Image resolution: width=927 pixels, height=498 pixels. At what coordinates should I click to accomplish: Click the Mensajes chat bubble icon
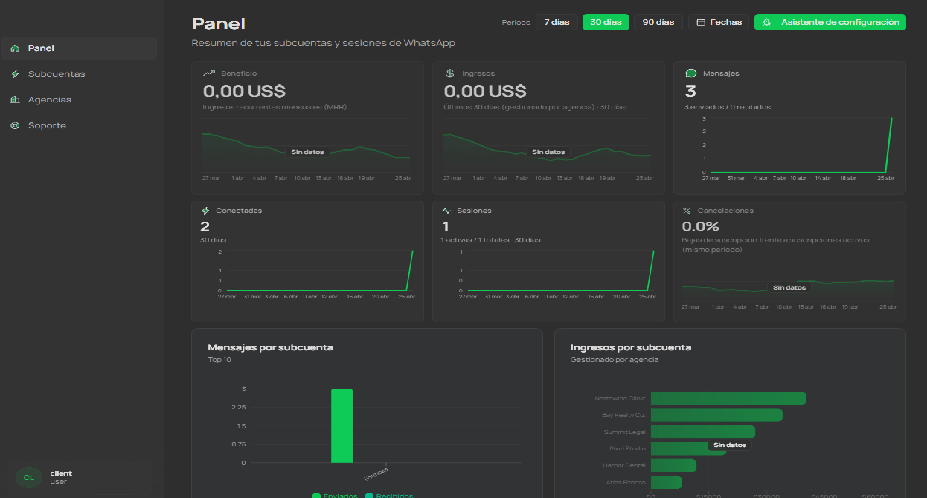pos(691,73)
